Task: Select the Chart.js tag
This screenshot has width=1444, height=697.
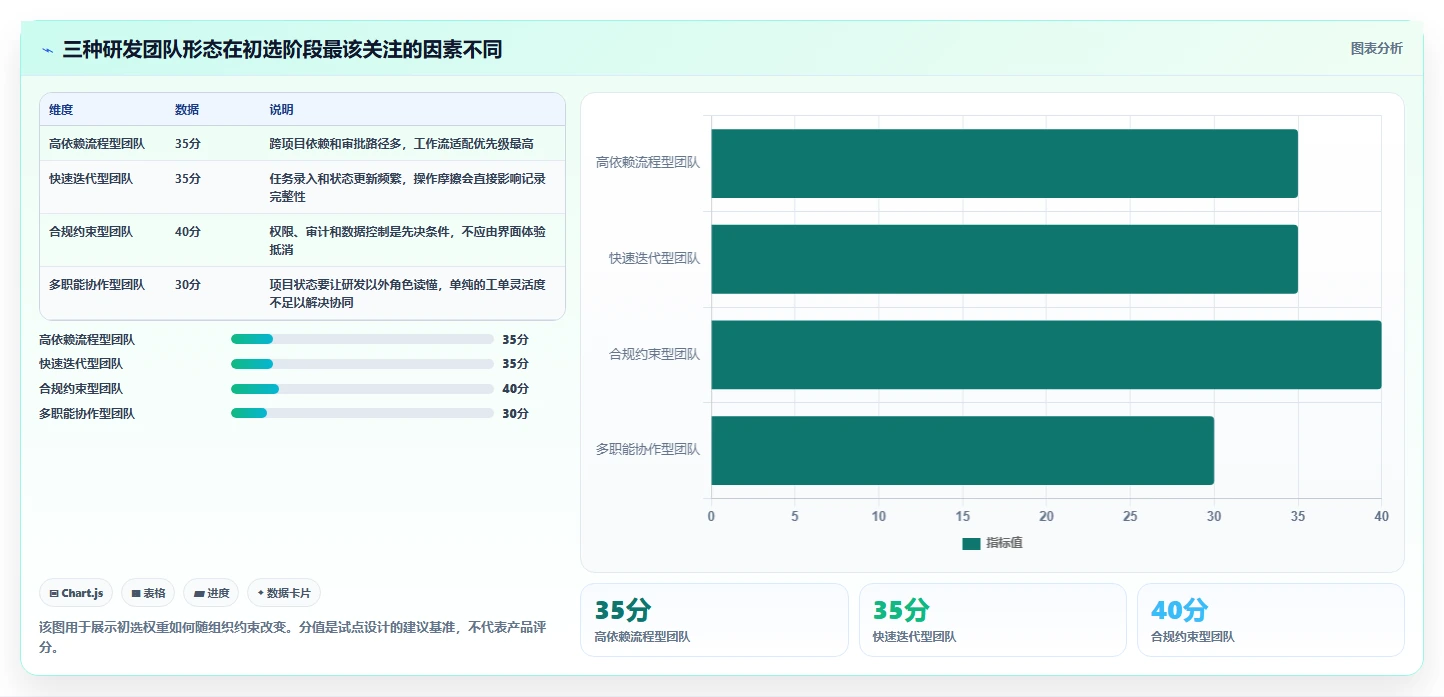Action: click(x=77, y=593)
